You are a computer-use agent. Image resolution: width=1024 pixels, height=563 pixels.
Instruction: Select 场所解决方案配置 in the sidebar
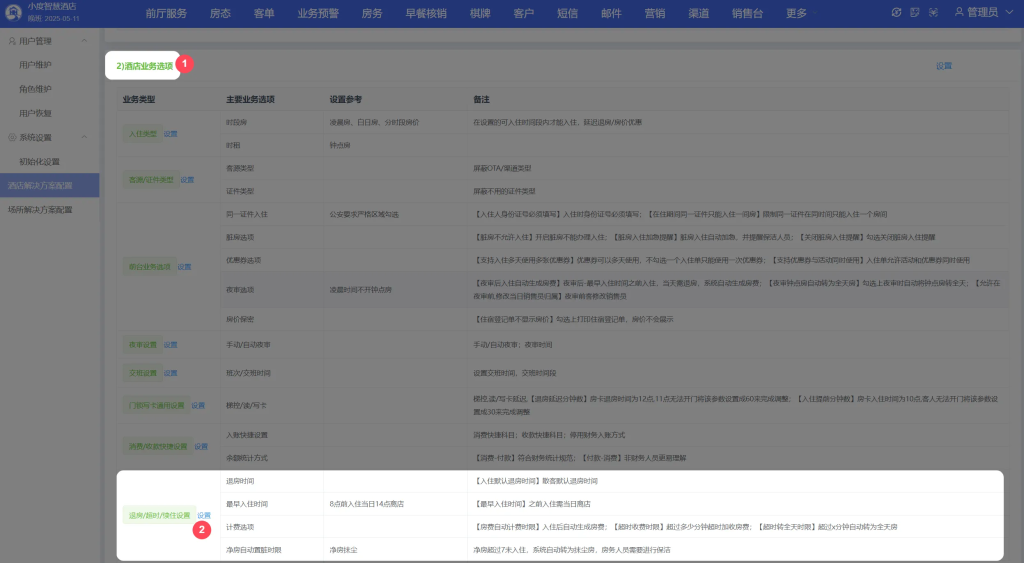coord(40,210)
